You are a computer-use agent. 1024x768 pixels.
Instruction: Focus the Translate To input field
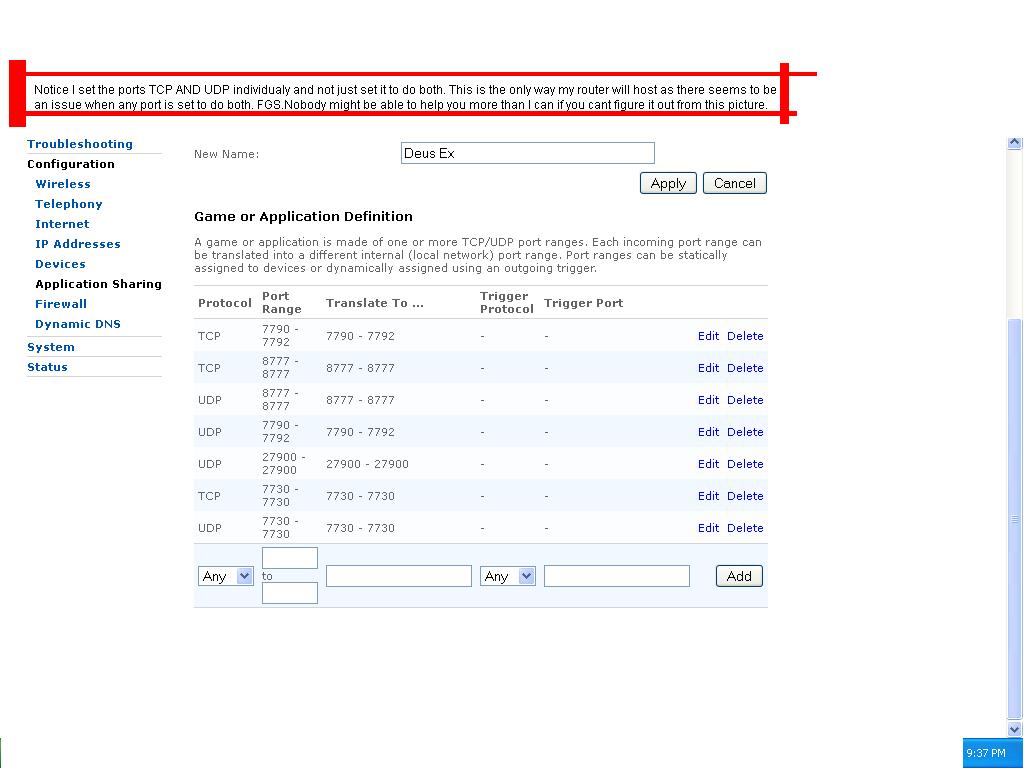[398, 576]
